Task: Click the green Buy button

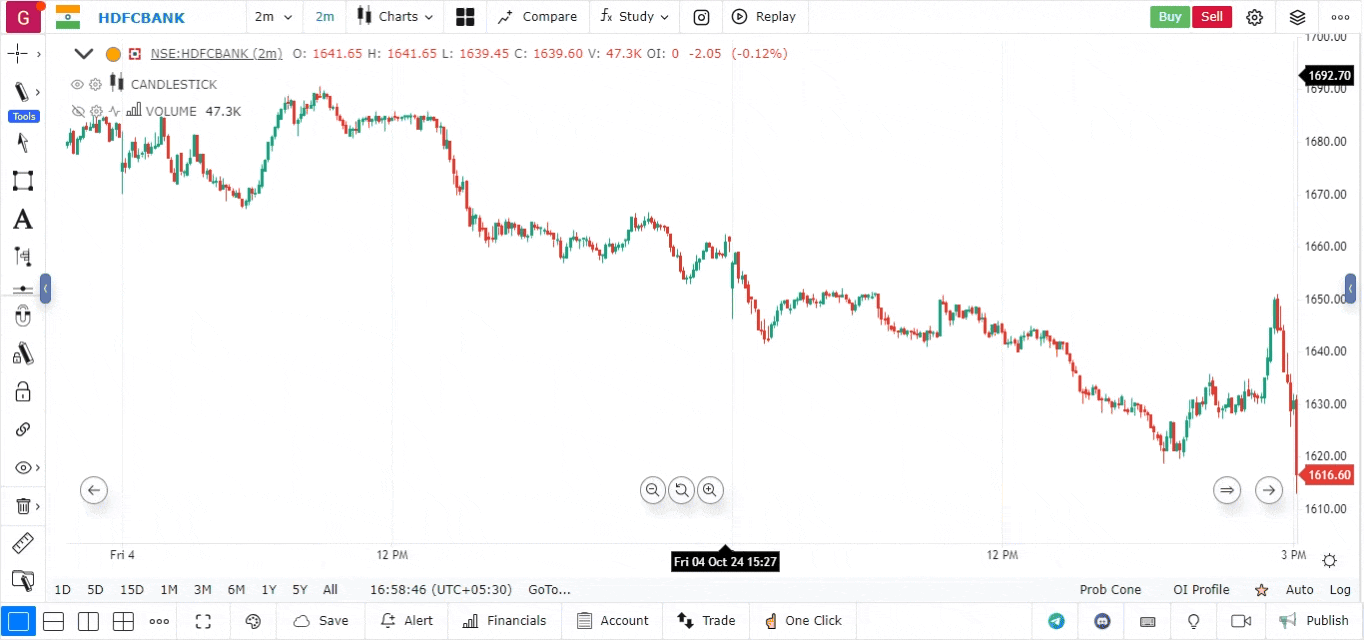Action: click(x=1169, y=17)
